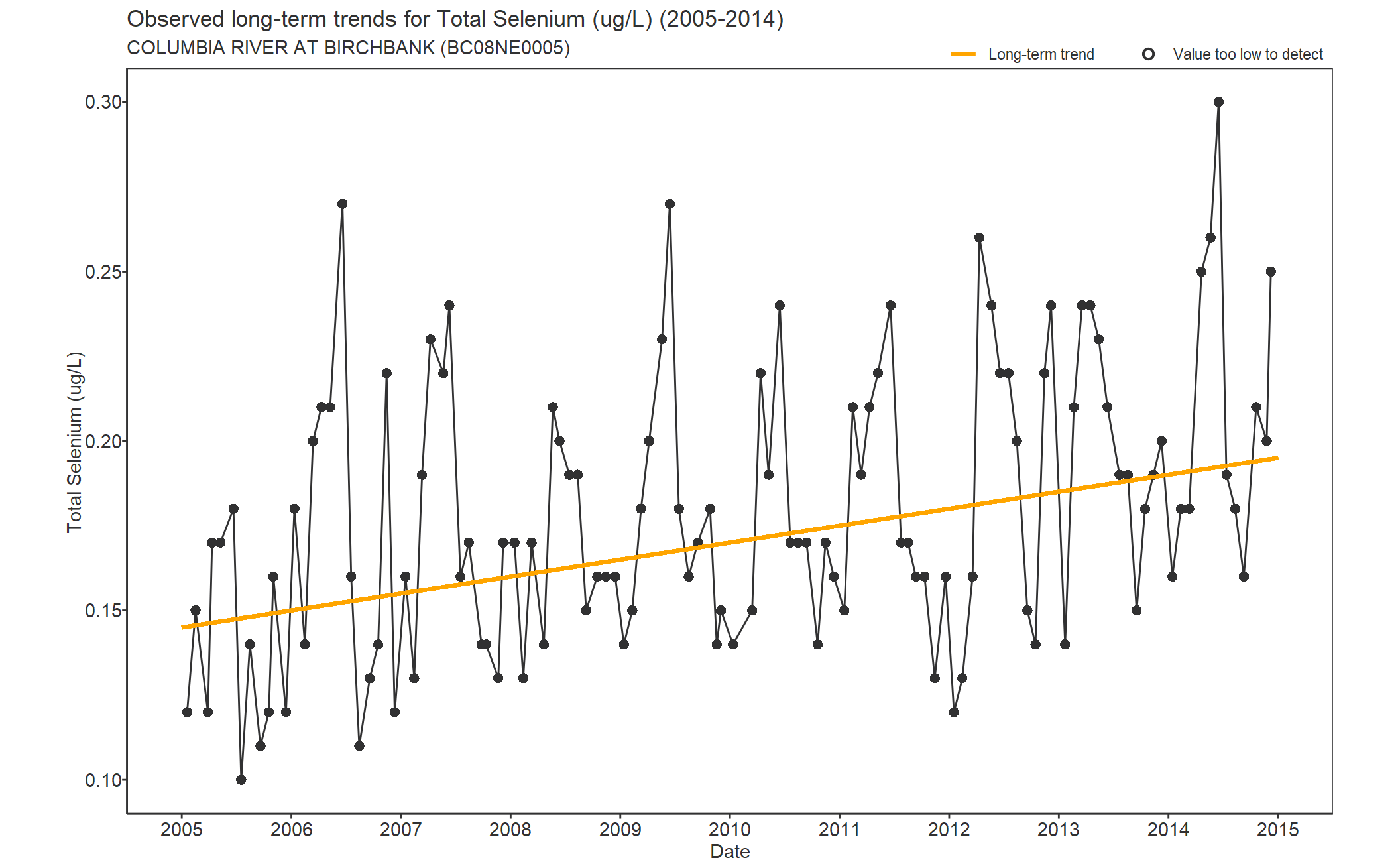Viewport: 1400px width, 868px height.
Task: Click the 2010 x-axis tick label
Action: pyautogui.click(x=730, y=830)
